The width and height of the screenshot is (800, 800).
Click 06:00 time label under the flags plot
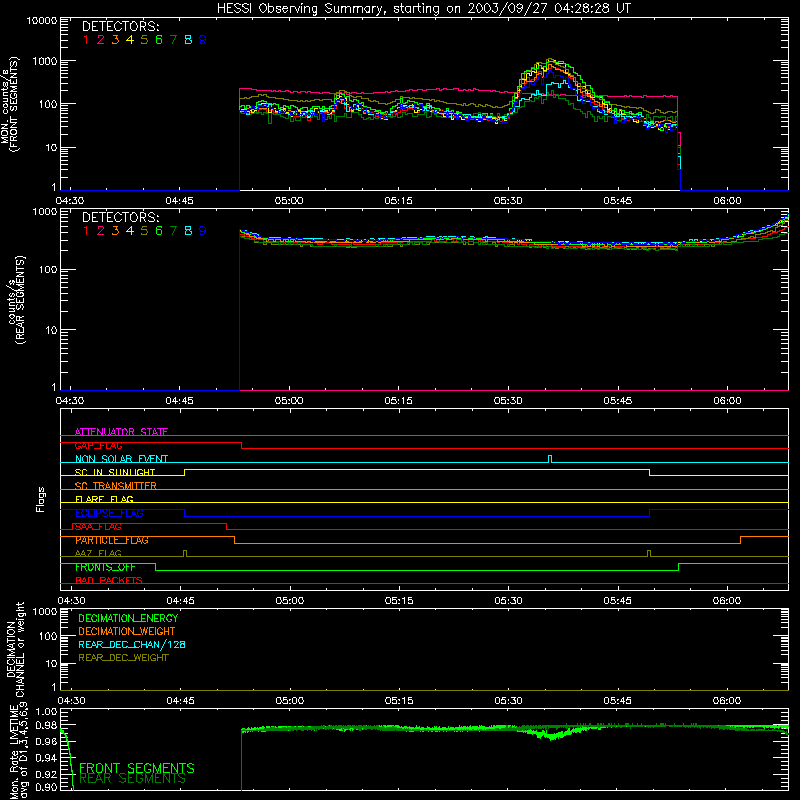pos(727,601)
